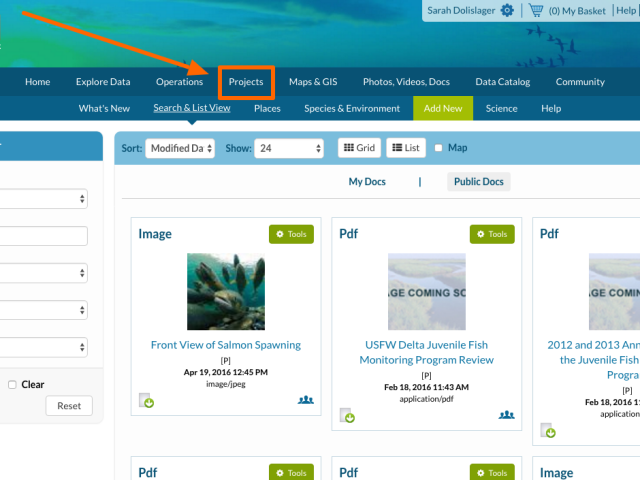Click Feb 18, 2016 11:43 AM date text
The height and width of the screenshot is (480, 640).
point(427,387)
